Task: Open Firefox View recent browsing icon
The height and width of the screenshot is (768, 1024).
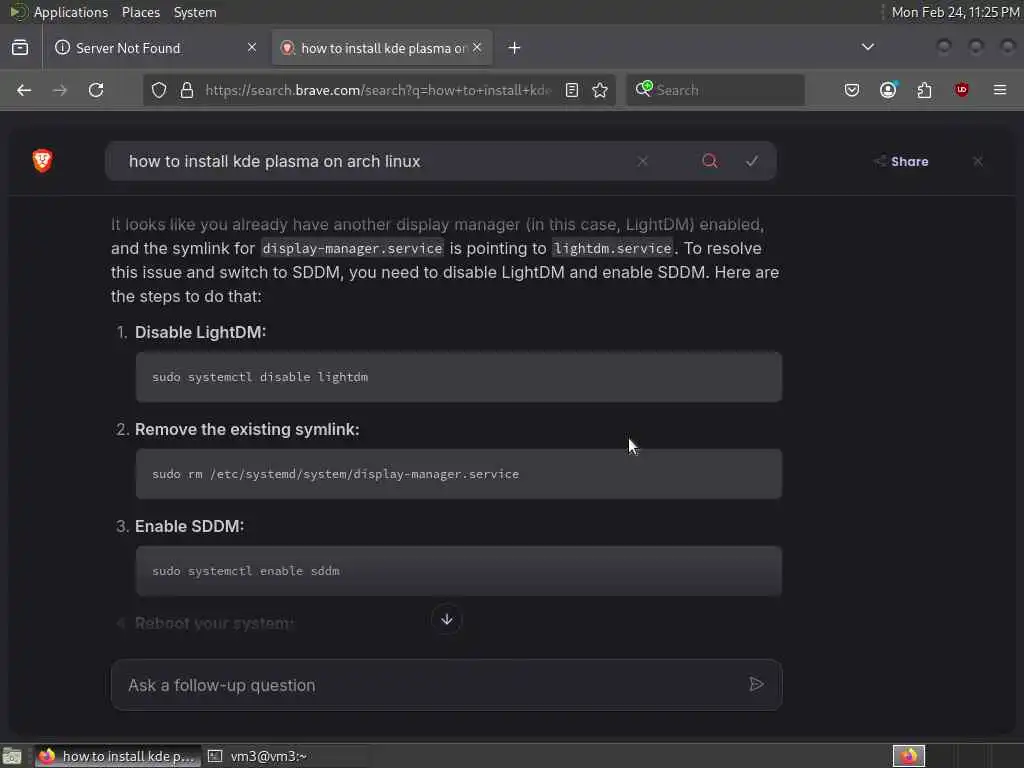Action: [20, 48]
